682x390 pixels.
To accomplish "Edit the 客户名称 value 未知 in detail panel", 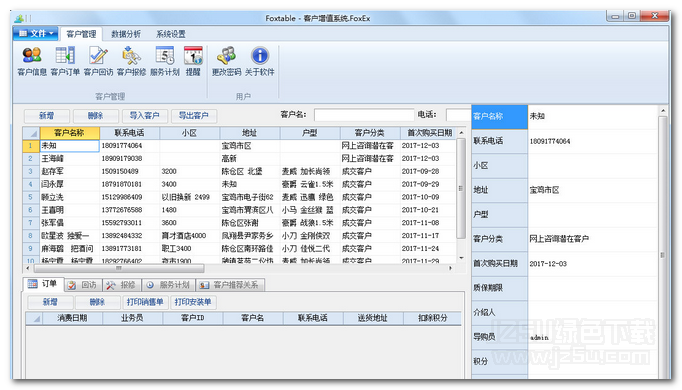I will pyautogui.click(x=592, y=117).
